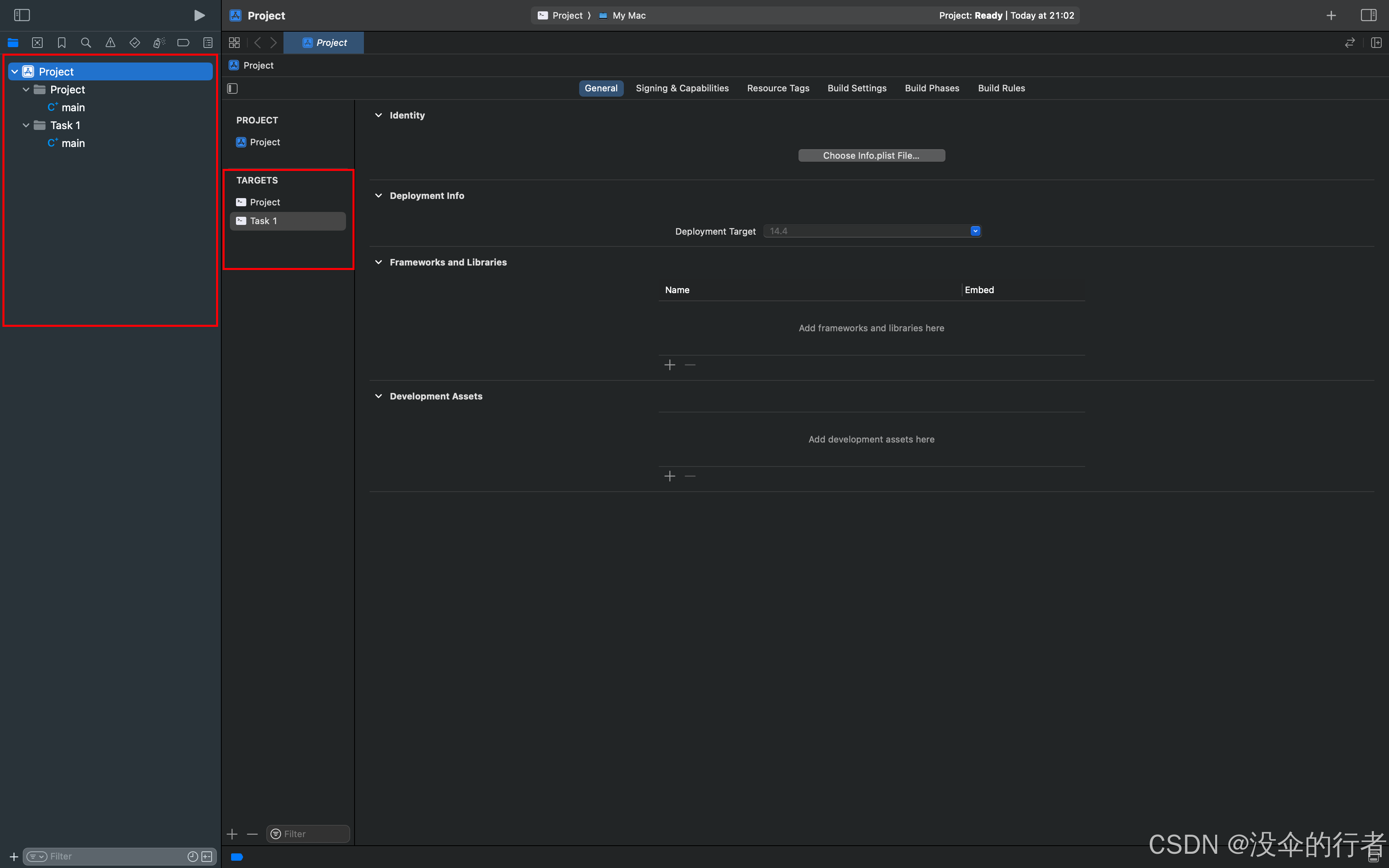Remove a development asset with minus

690,477
